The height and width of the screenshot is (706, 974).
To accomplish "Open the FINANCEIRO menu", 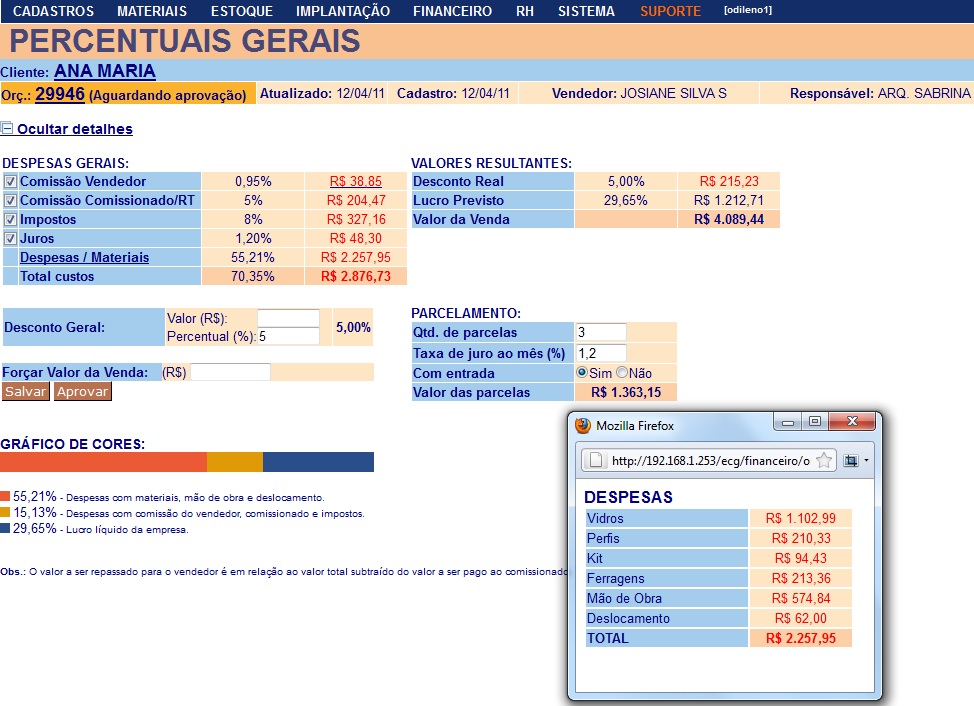I will 452,12.
